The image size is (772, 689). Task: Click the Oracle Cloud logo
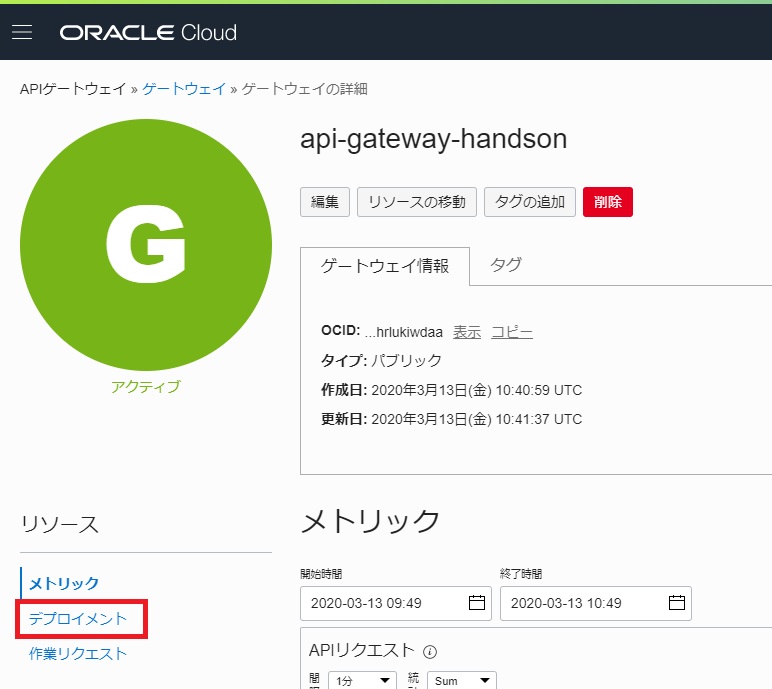[148, 33]
